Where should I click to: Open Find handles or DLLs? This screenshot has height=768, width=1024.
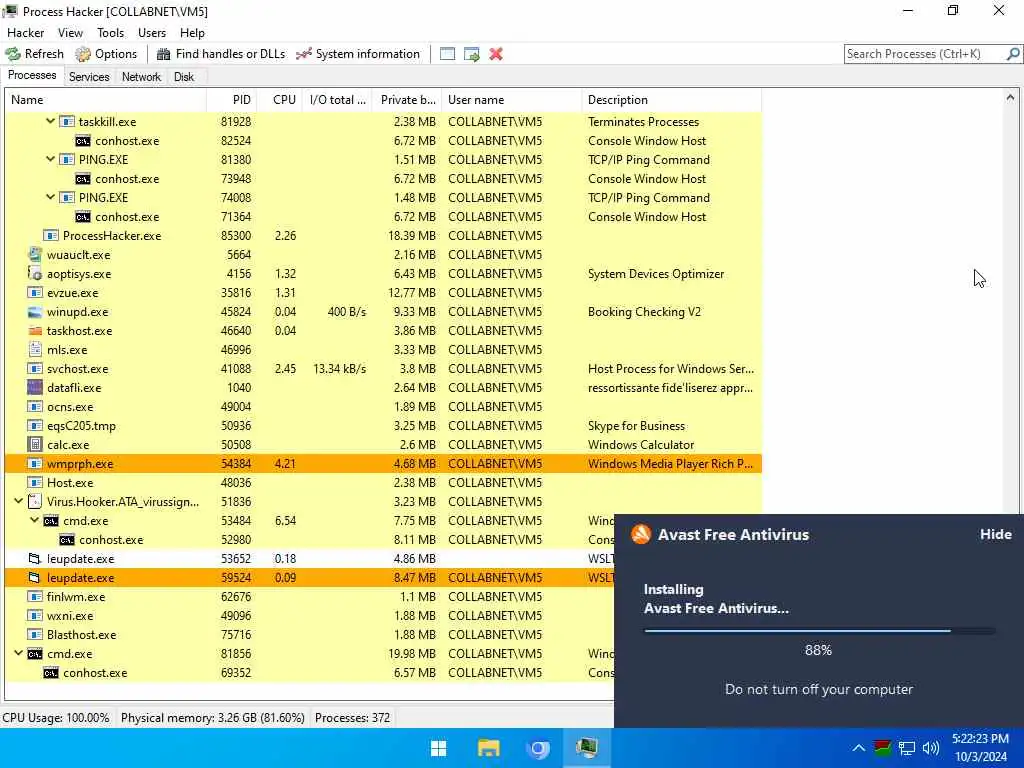pyautogui.click(x=221, y=54)
